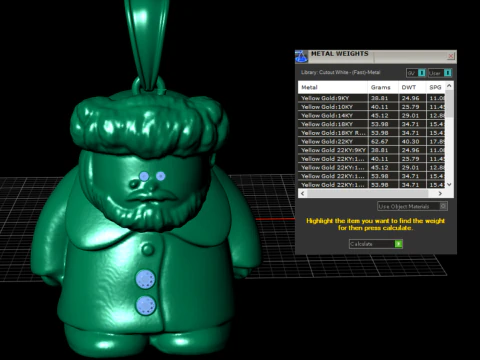Viewport: 480px width, 360px height.
Task: Click SPG value of Yellow Gold:22KY
Action: pos(437,141)
